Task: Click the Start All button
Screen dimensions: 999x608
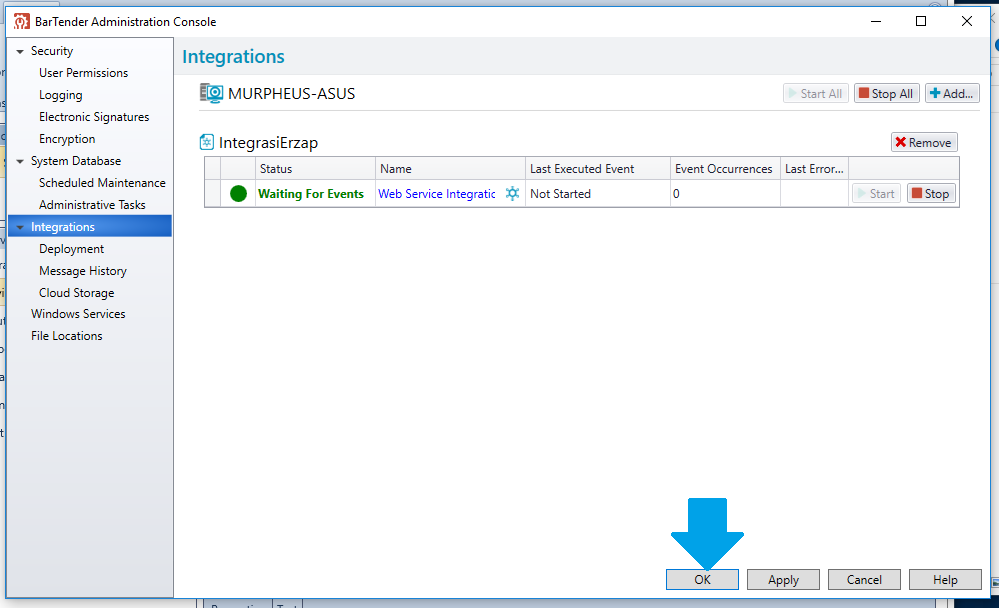Action: tap(816, 94)
